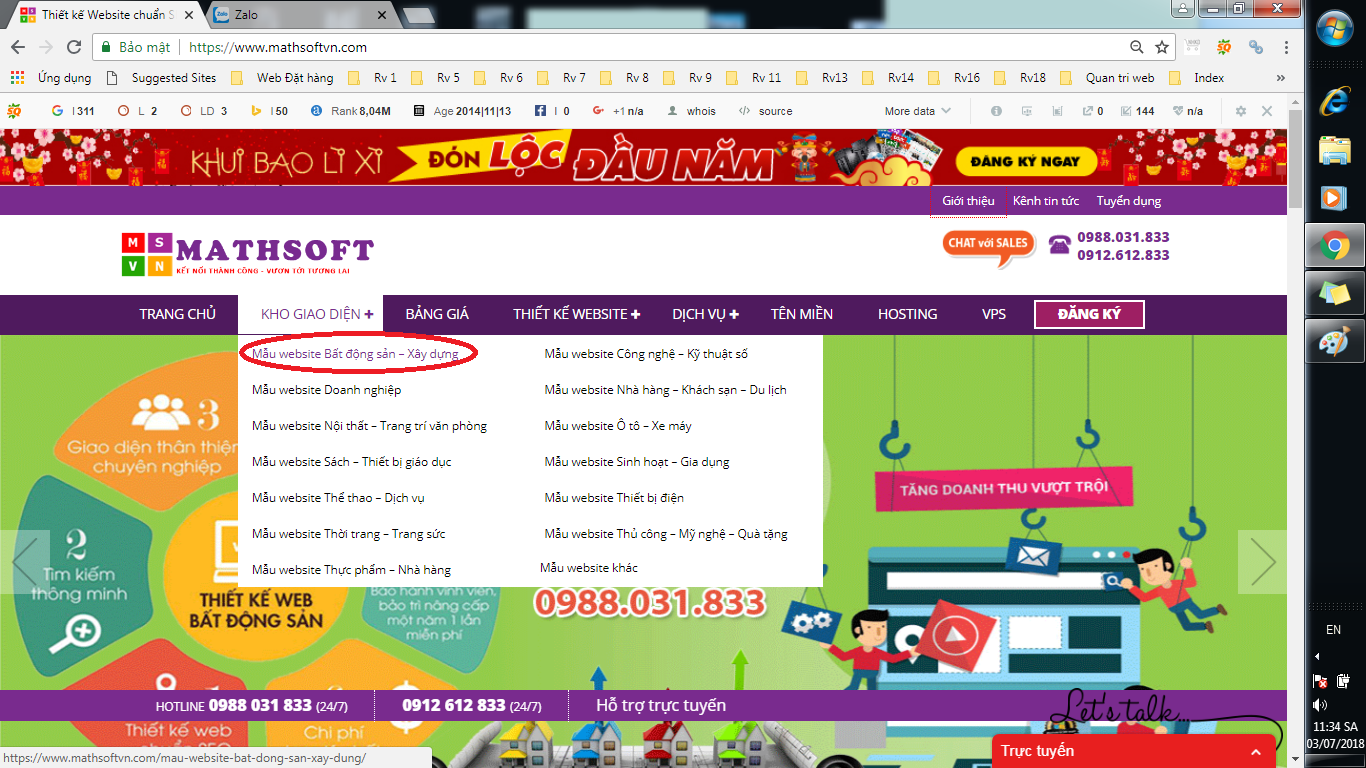Select Mẫu website Sách – Thiết bị giáo dục
This screenshot has width=1366, height=768.
pos(352,462)
